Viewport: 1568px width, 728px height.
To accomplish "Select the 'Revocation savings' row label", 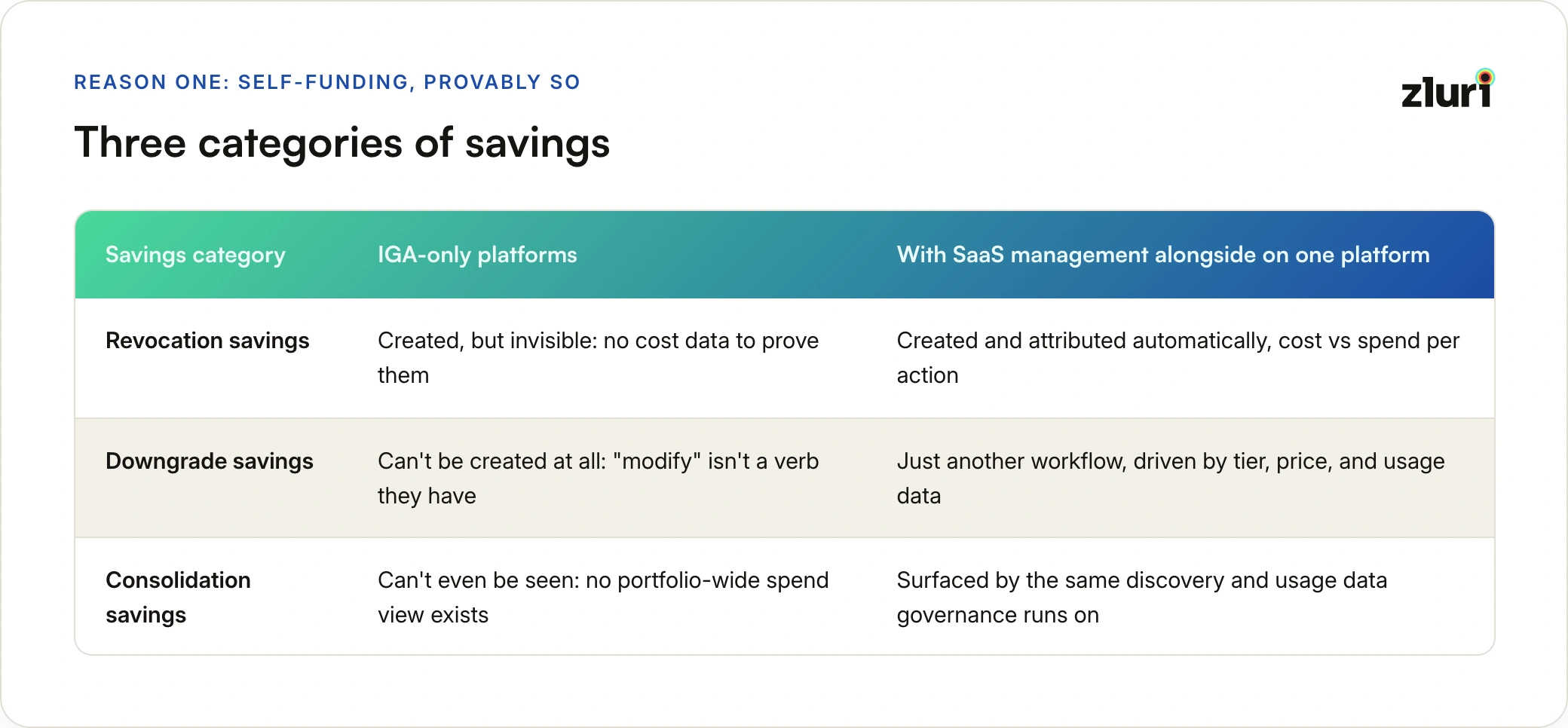I will [207, 341].
